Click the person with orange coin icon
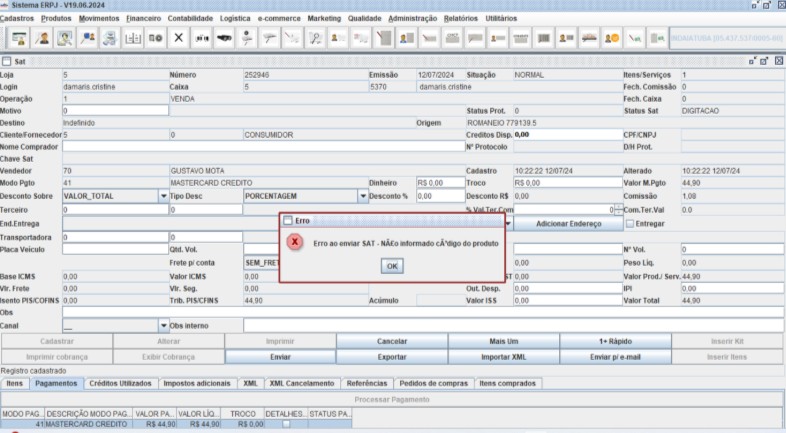 [x=612, y=38]
